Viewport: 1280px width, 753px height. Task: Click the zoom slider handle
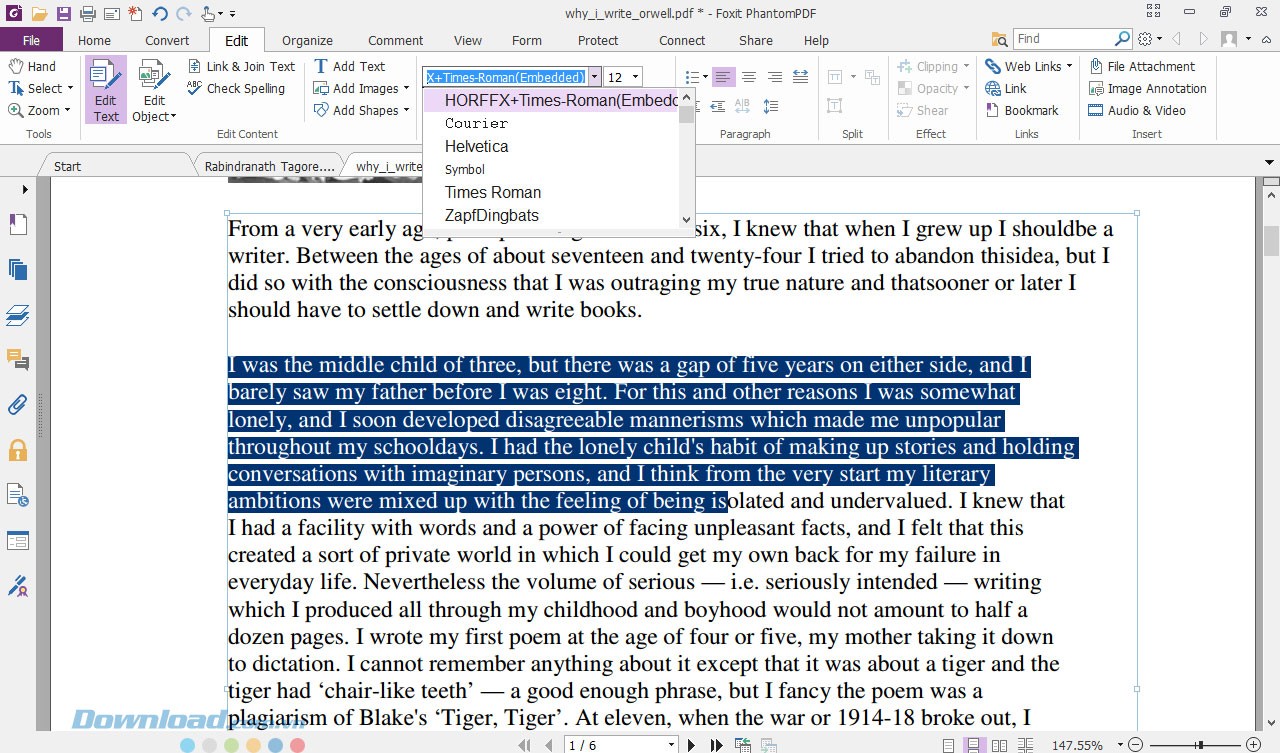[x=1199, y=745]
